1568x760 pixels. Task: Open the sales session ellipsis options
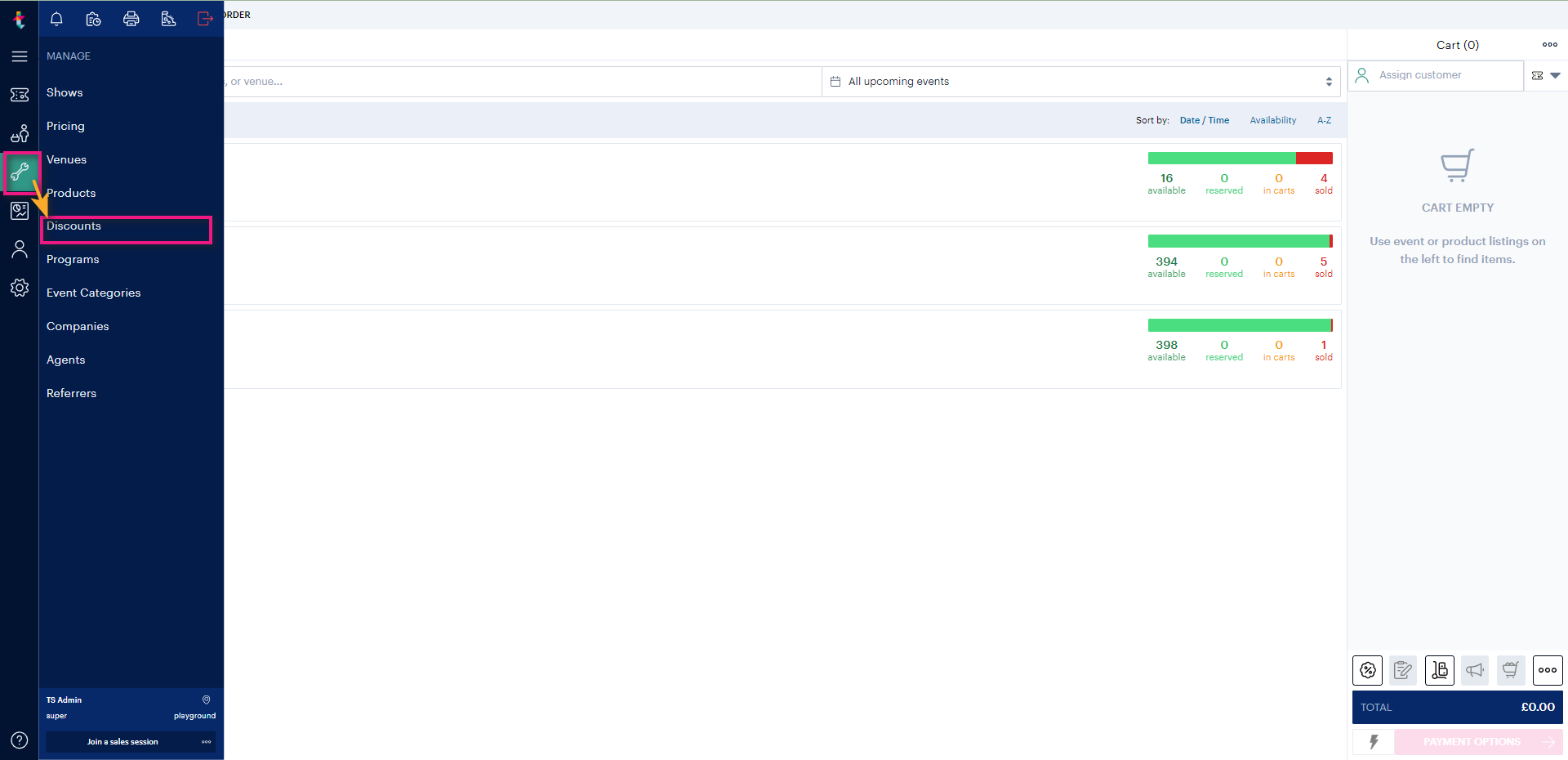207,742
